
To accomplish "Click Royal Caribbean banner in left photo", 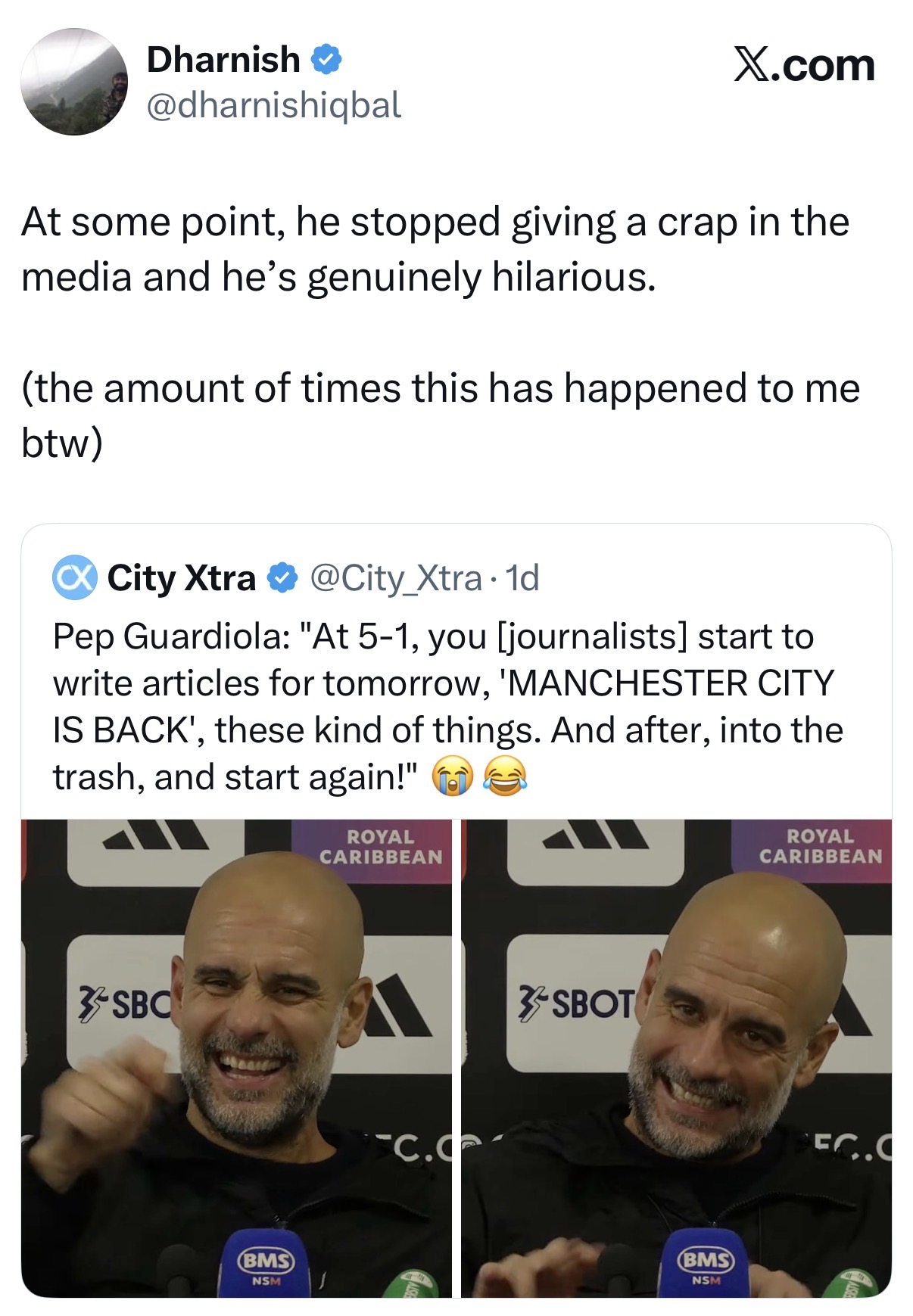I will coord(380,847).
